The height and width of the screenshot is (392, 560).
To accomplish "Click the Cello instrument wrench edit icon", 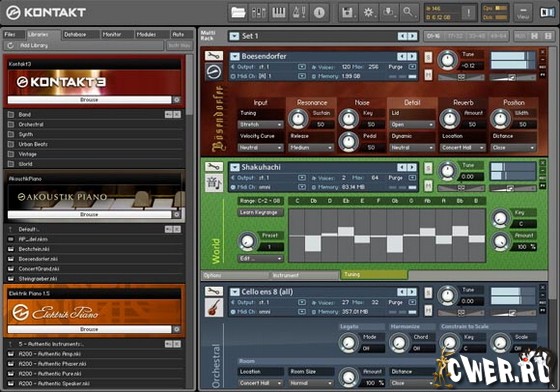I will pos(214,291).
